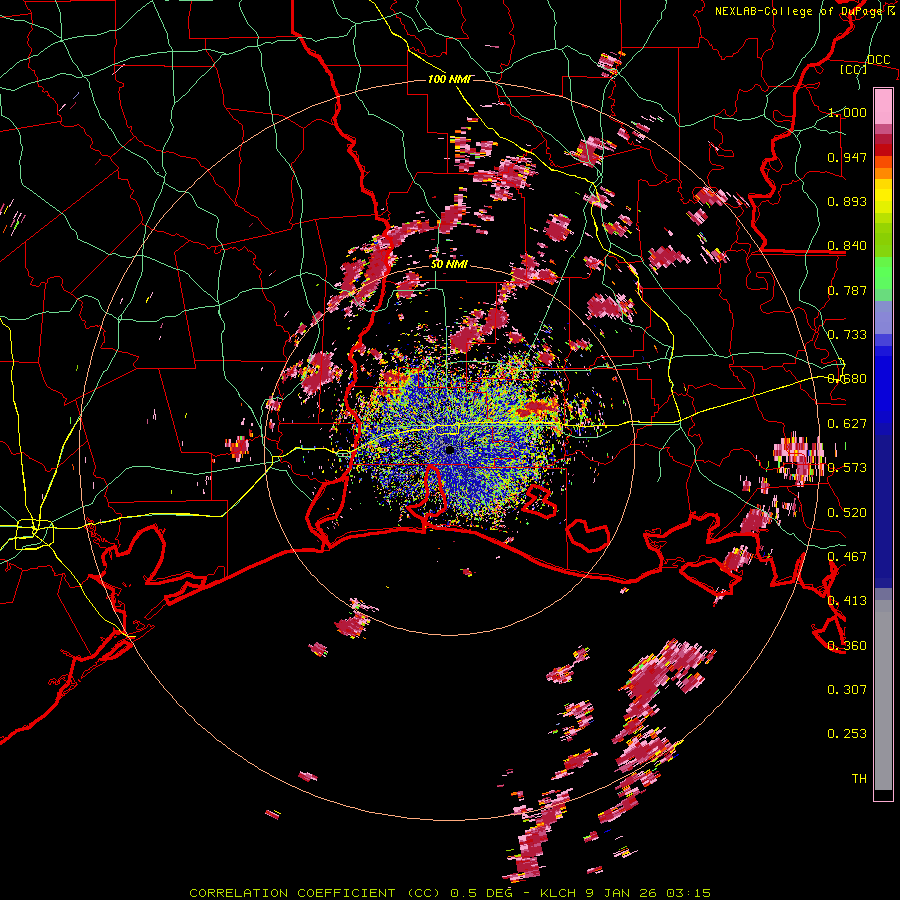Click the 0.627 color scale label
Screen dimensions: 900x900
[847, 424]
